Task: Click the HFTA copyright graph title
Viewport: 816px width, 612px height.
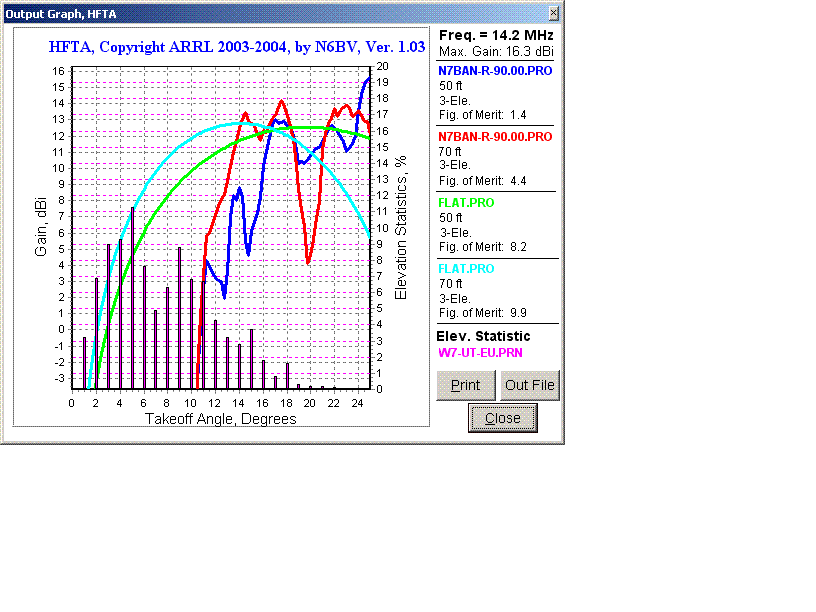Action: coord(238,46)
